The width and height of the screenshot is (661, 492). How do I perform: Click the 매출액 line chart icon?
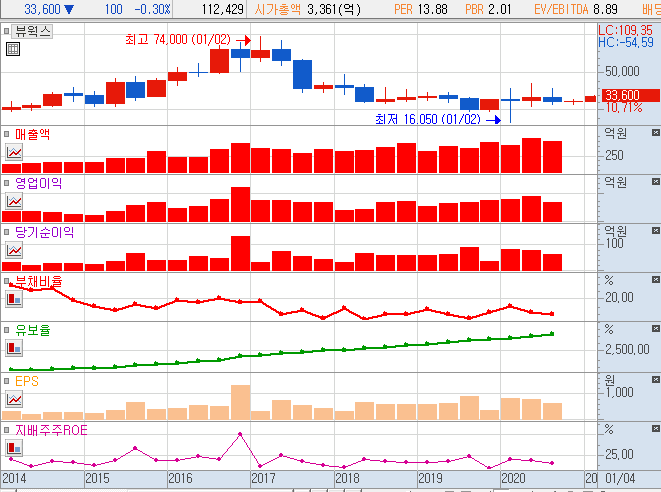[14, 152]
